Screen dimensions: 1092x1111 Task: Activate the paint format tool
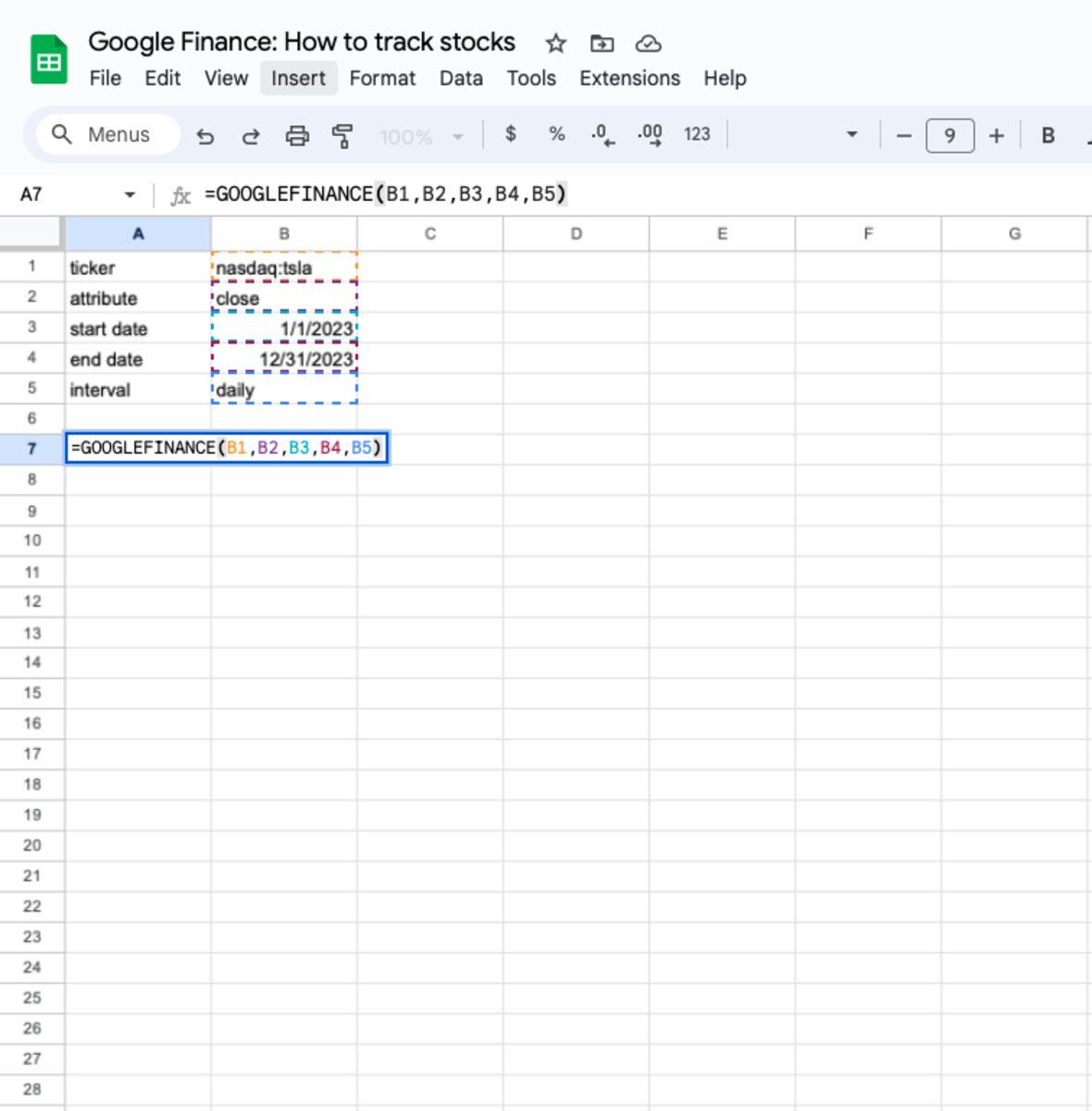(342, 136)
